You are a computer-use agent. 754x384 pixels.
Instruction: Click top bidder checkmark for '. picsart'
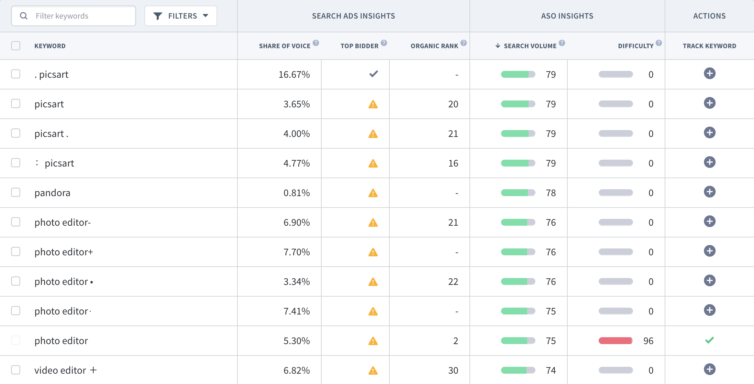(373, 74)
